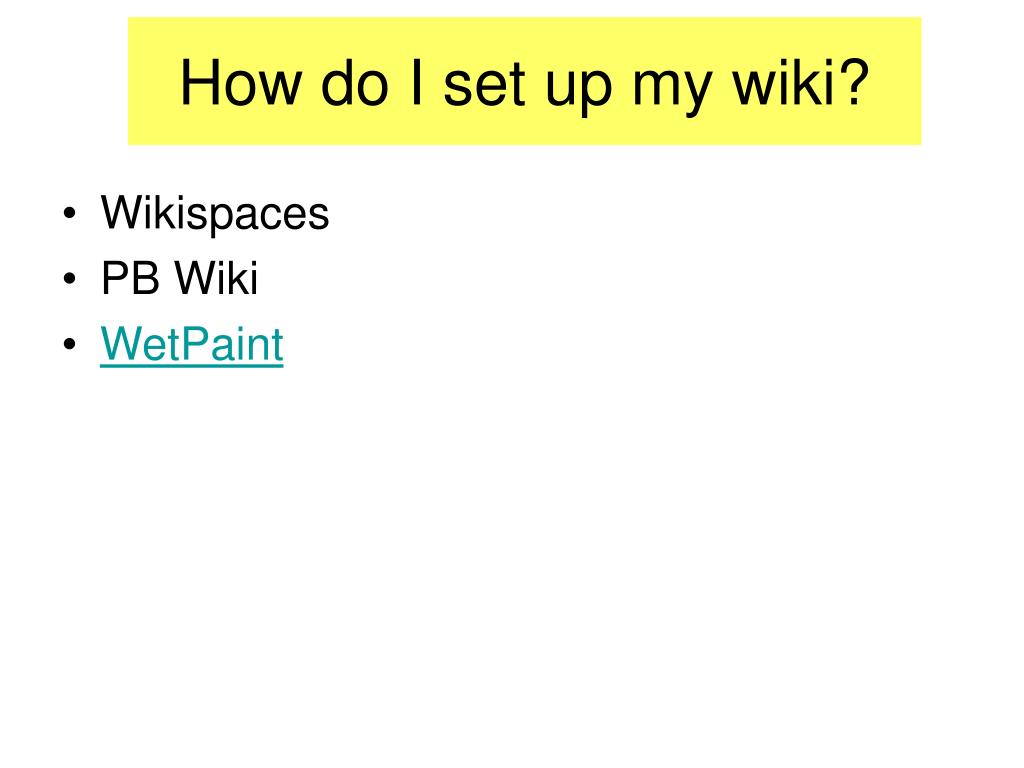Select the Wikispaces bullet text
1024x768 pixels.
(x=215, y=213)
